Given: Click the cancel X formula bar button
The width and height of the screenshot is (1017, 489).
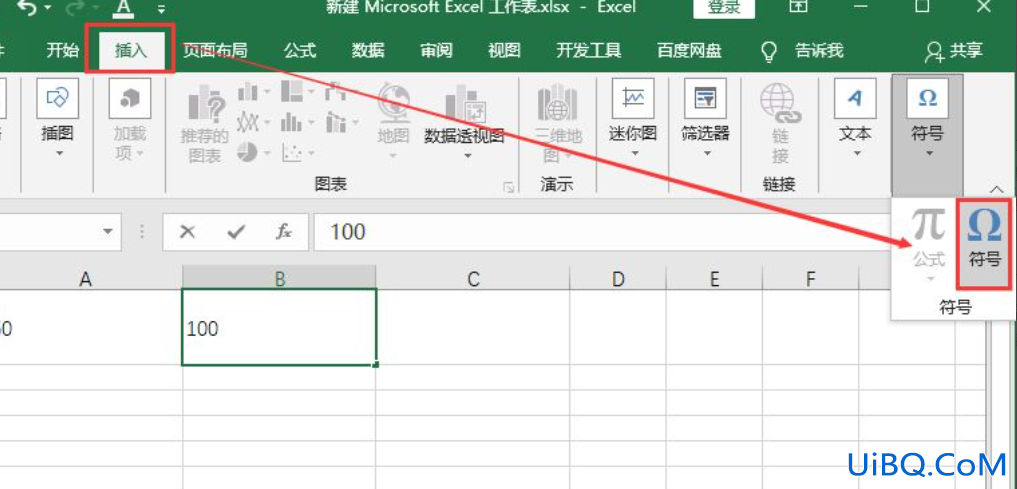Looking at the screenshot, I should click(x=187, y=232).
